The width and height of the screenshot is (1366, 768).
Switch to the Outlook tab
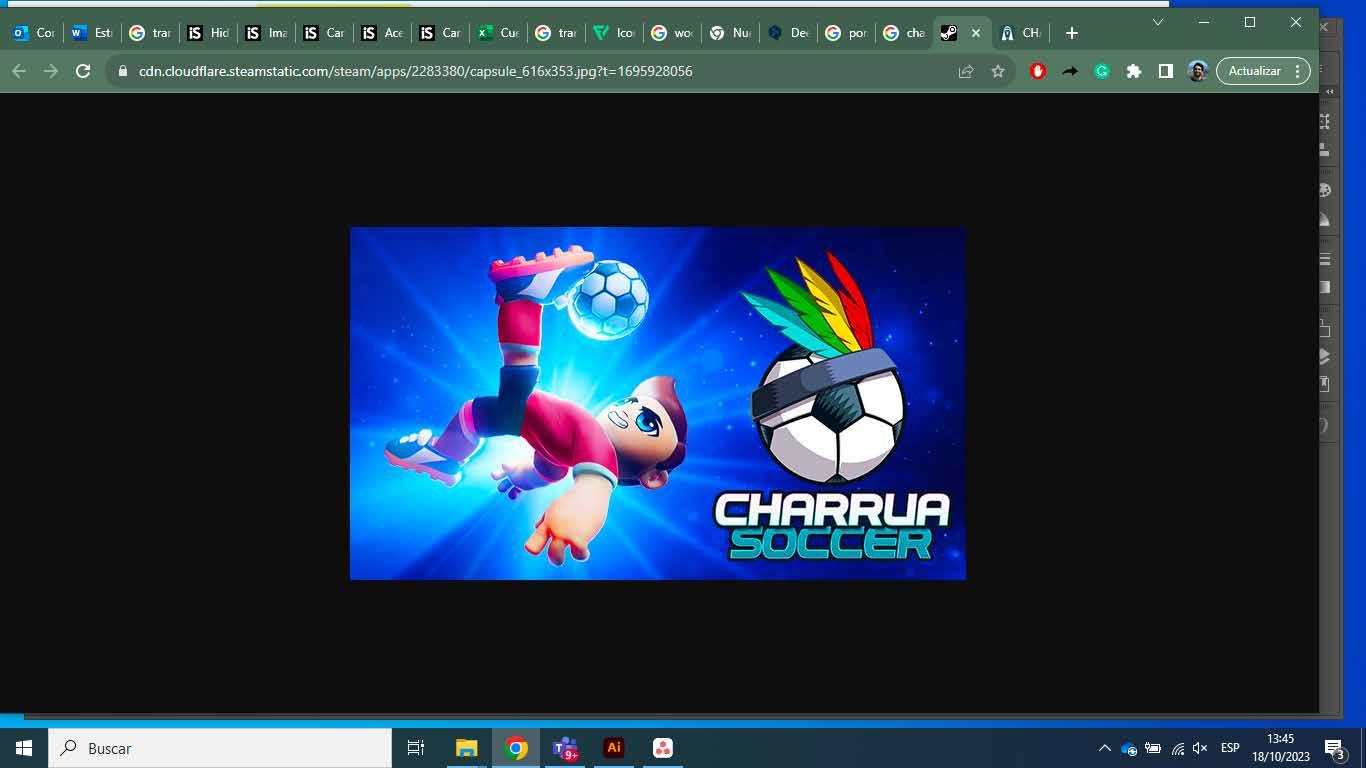pos(33,33)
